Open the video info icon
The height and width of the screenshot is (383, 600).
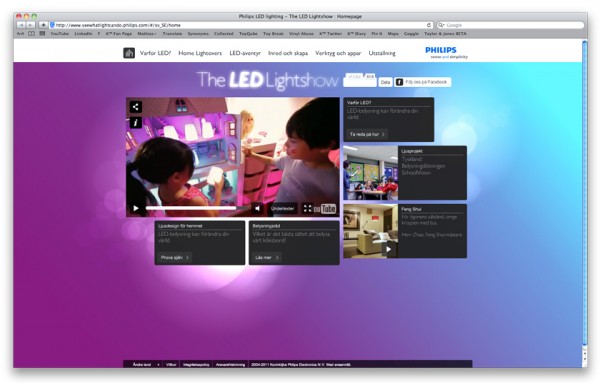[135, 122]
